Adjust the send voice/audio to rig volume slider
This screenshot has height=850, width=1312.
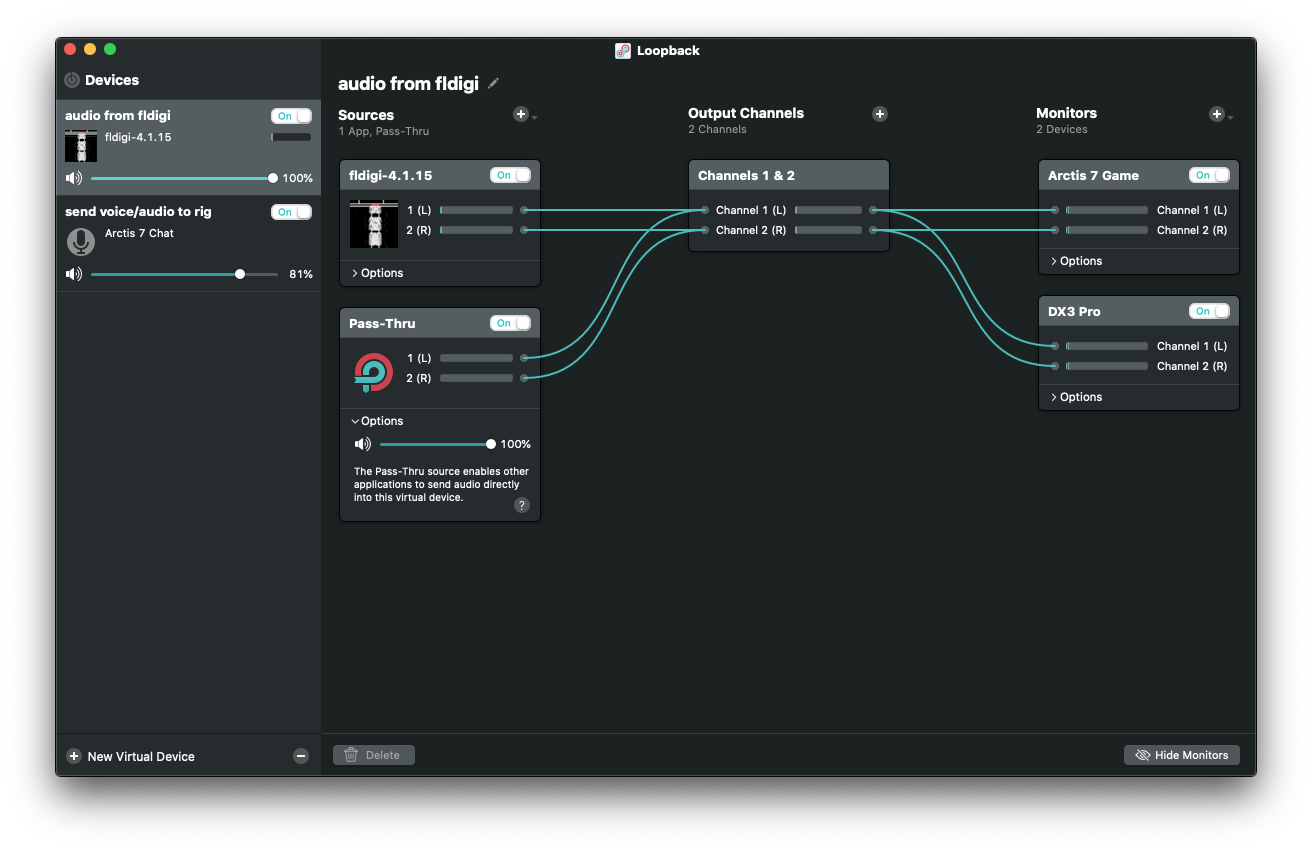pos(240,274)
